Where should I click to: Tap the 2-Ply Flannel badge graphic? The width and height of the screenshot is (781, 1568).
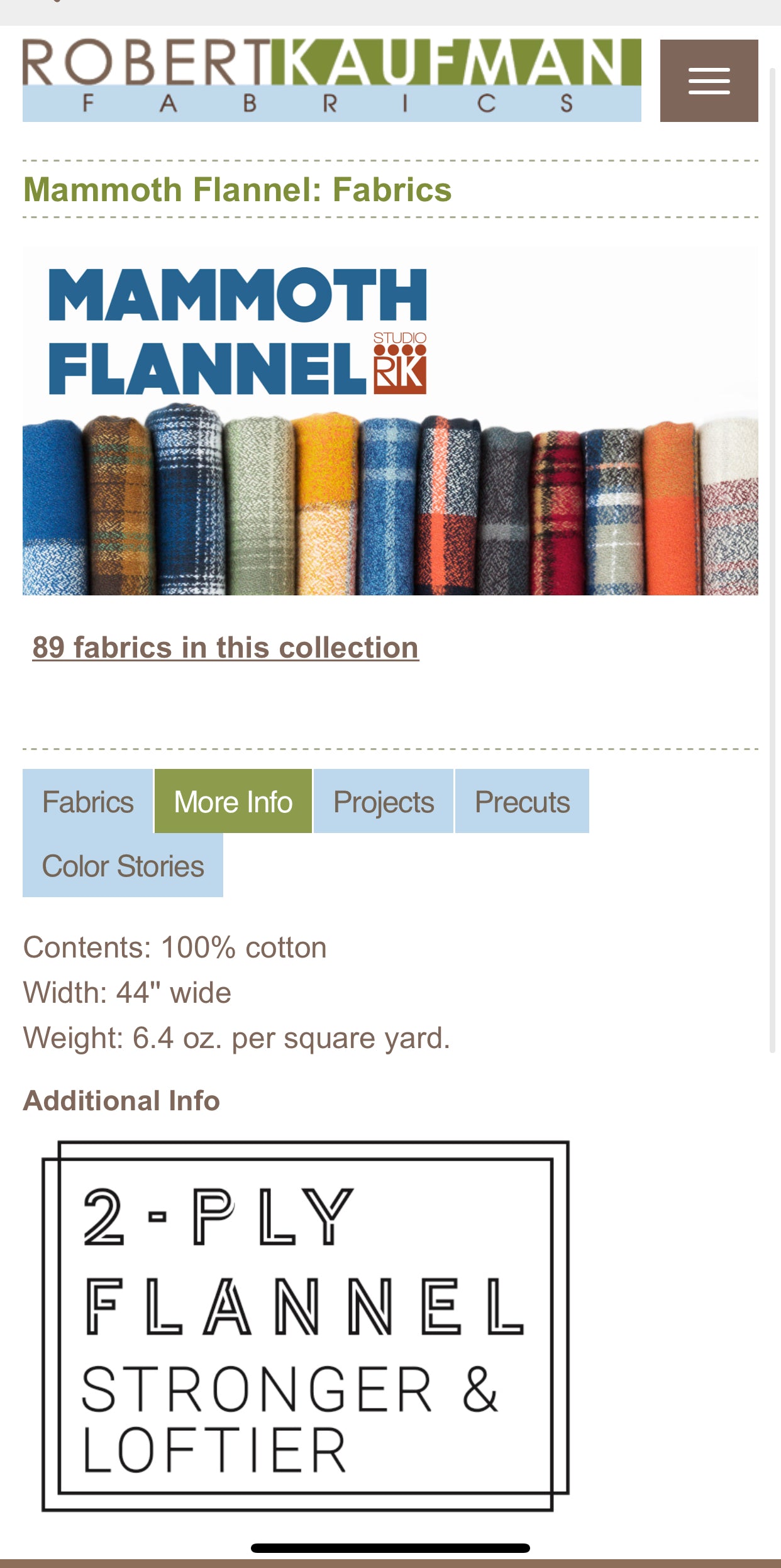[x=306, y=1325]
